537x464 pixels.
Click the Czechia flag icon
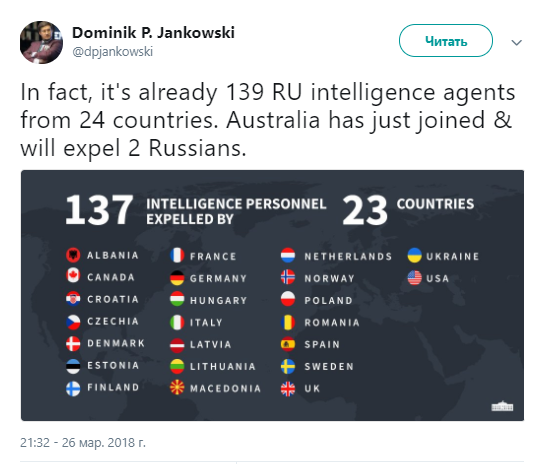tap(73, 322)
